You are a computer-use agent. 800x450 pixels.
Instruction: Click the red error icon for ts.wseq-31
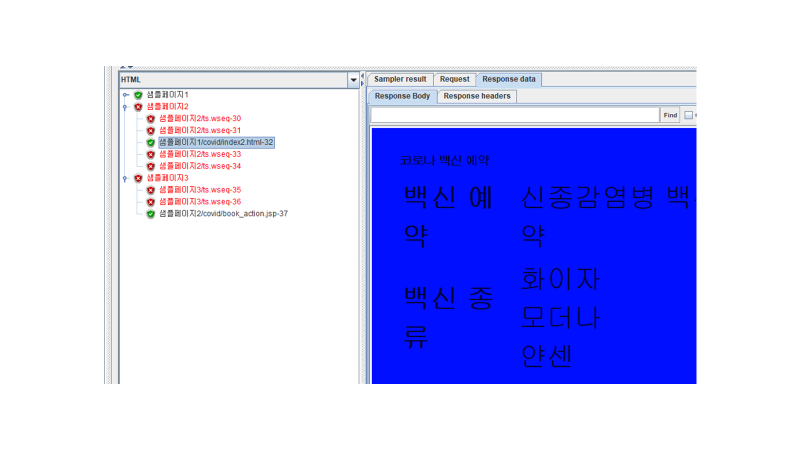pyautogui.click(x=151, y=131)
